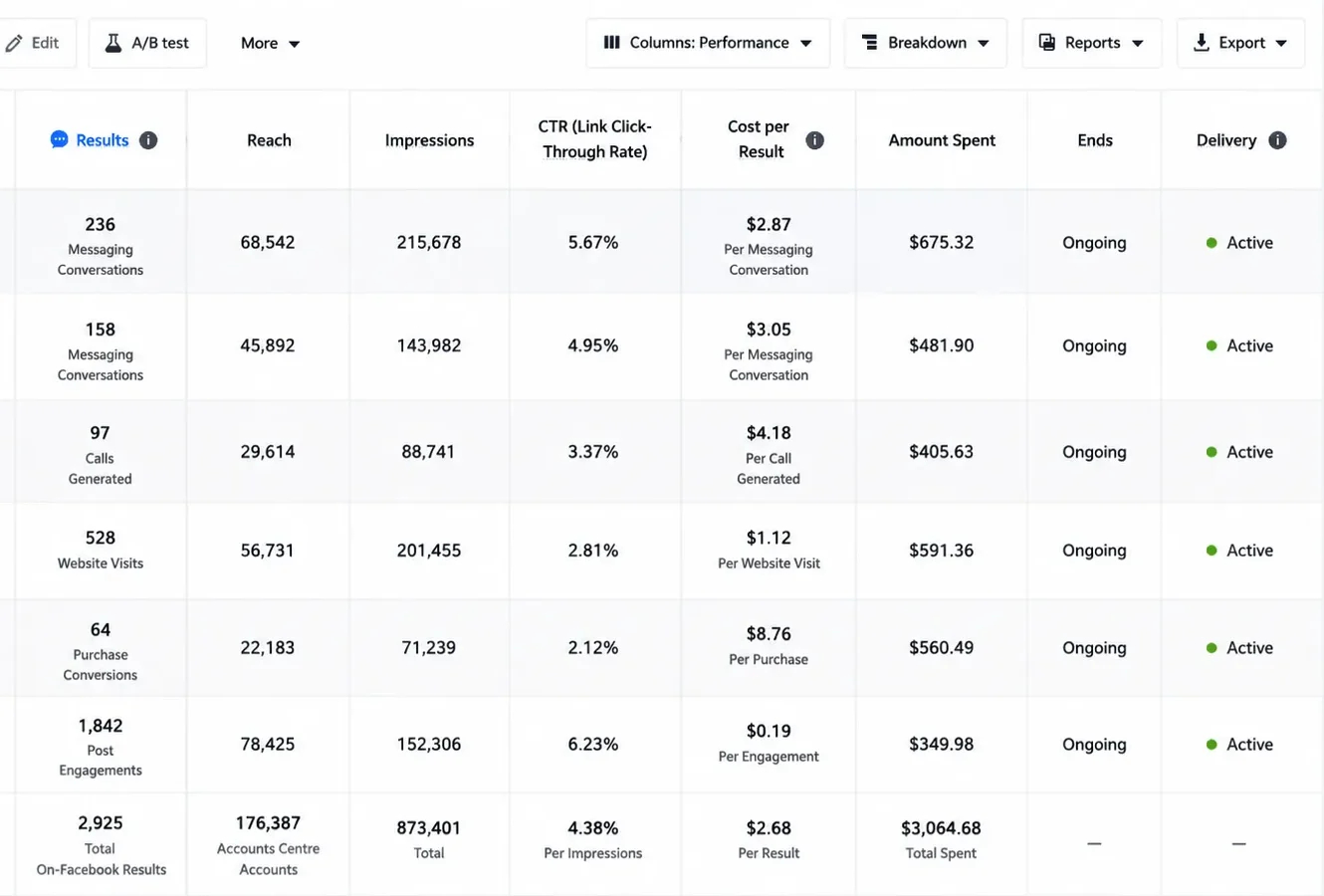Click the green status dot in the $405.63 row
Image resolution: width=1324 pixels, height=896 pixels.
[x=1212, y=452]
